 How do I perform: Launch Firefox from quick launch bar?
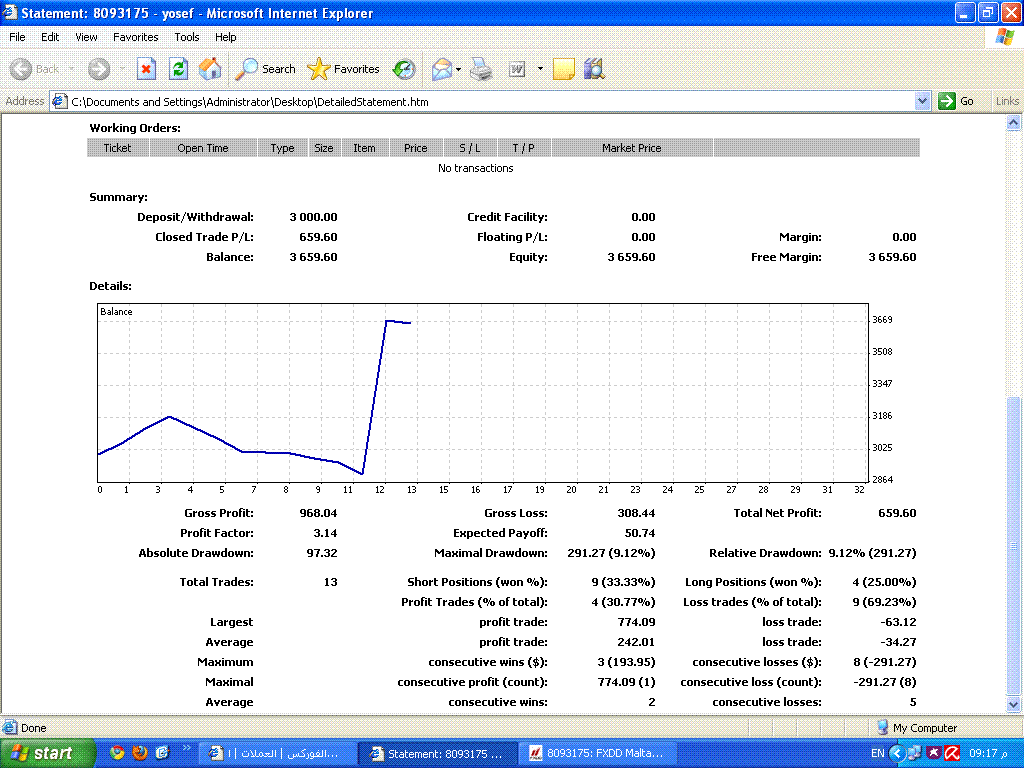click(x=140, y=752)
